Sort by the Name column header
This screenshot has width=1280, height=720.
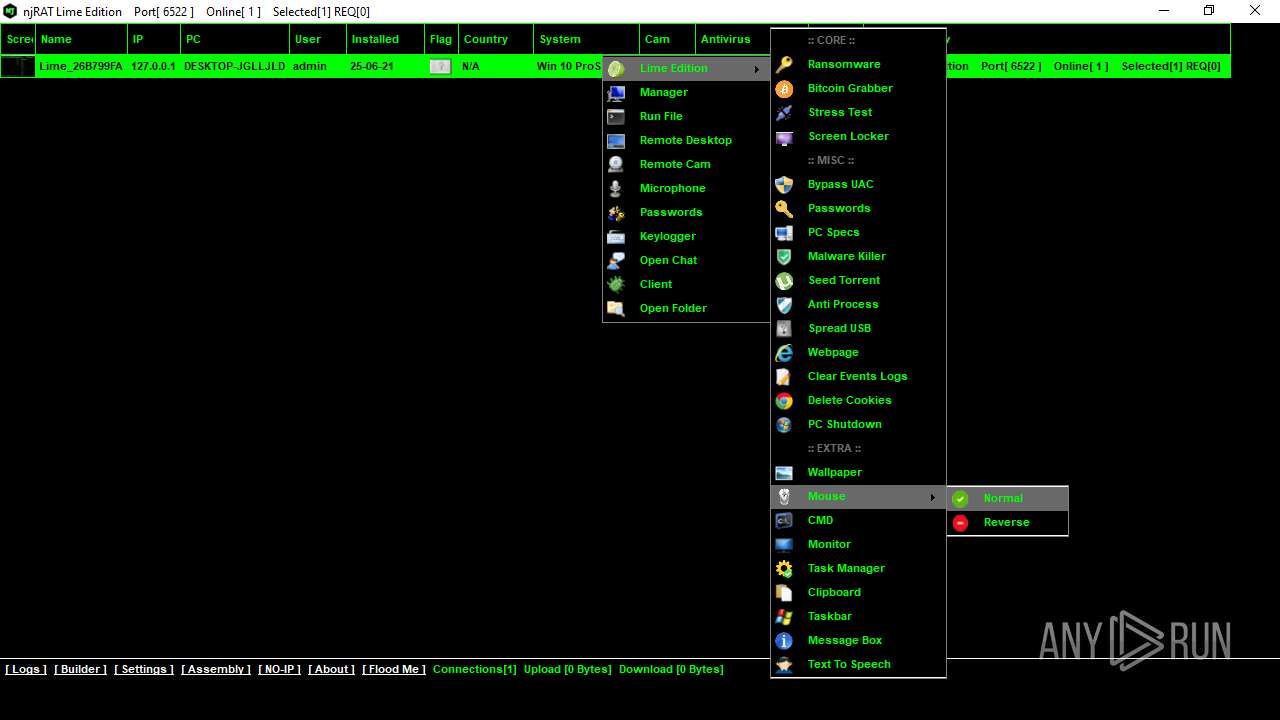tap(82, 39)
